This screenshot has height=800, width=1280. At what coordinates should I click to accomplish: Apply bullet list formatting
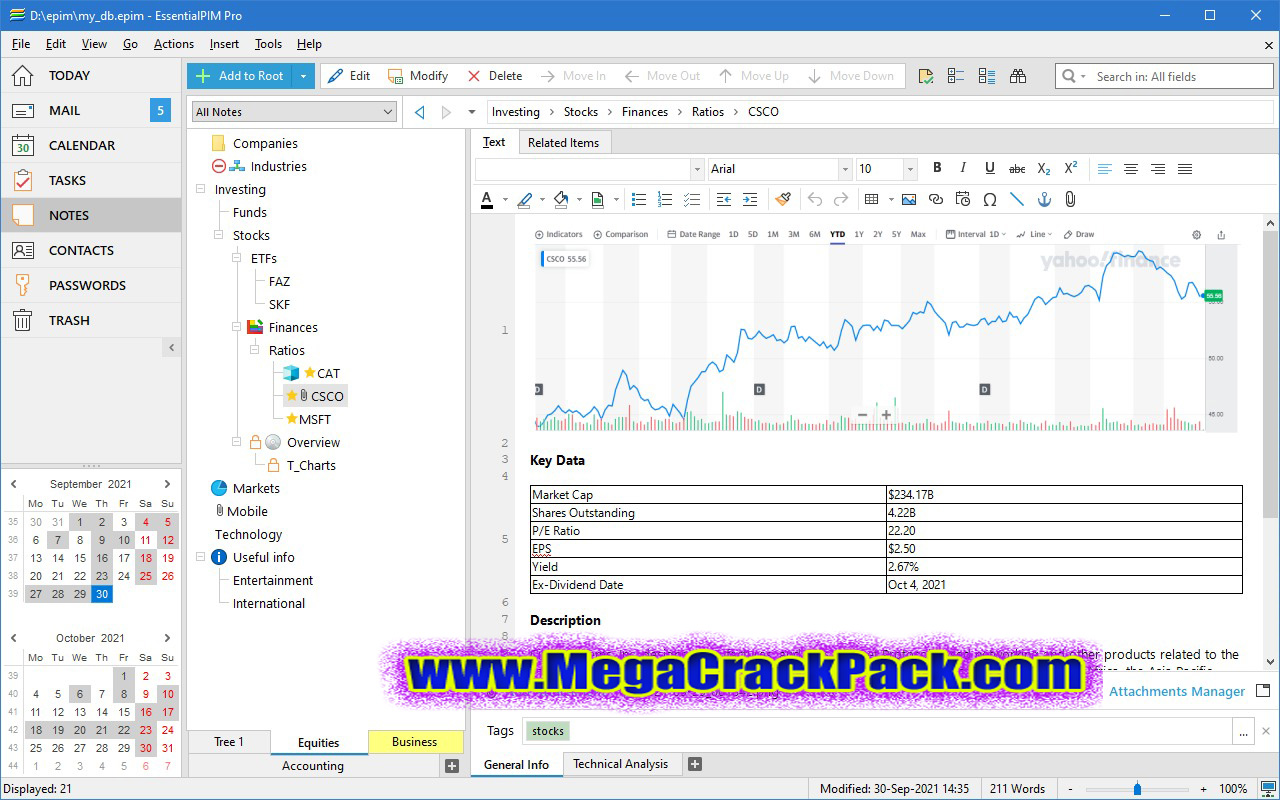[639, 199]
